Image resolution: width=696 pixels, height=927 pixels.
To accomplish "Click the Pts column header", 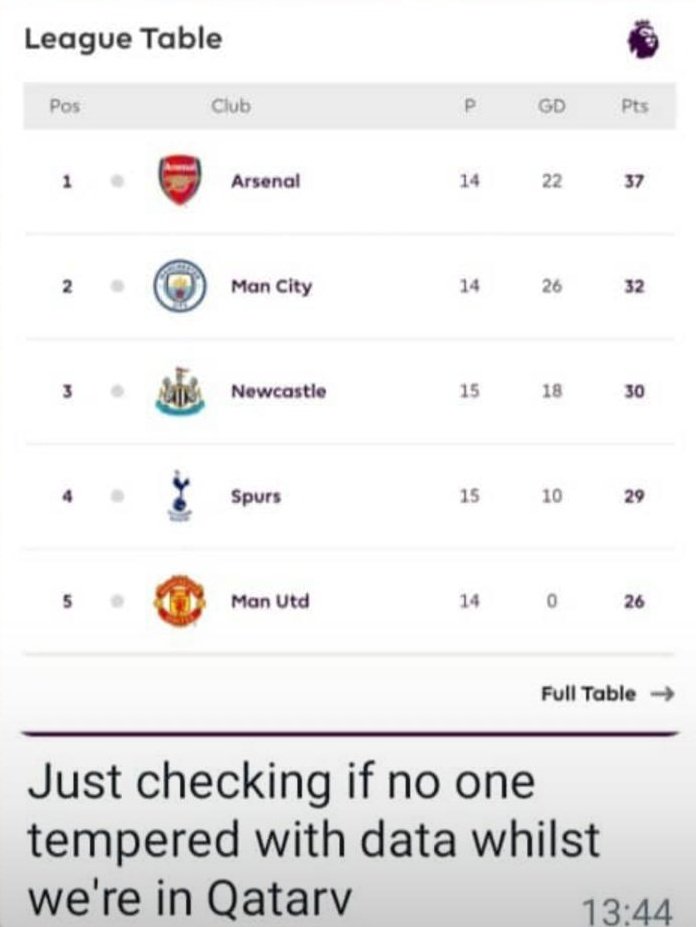I will coord(635,106).
